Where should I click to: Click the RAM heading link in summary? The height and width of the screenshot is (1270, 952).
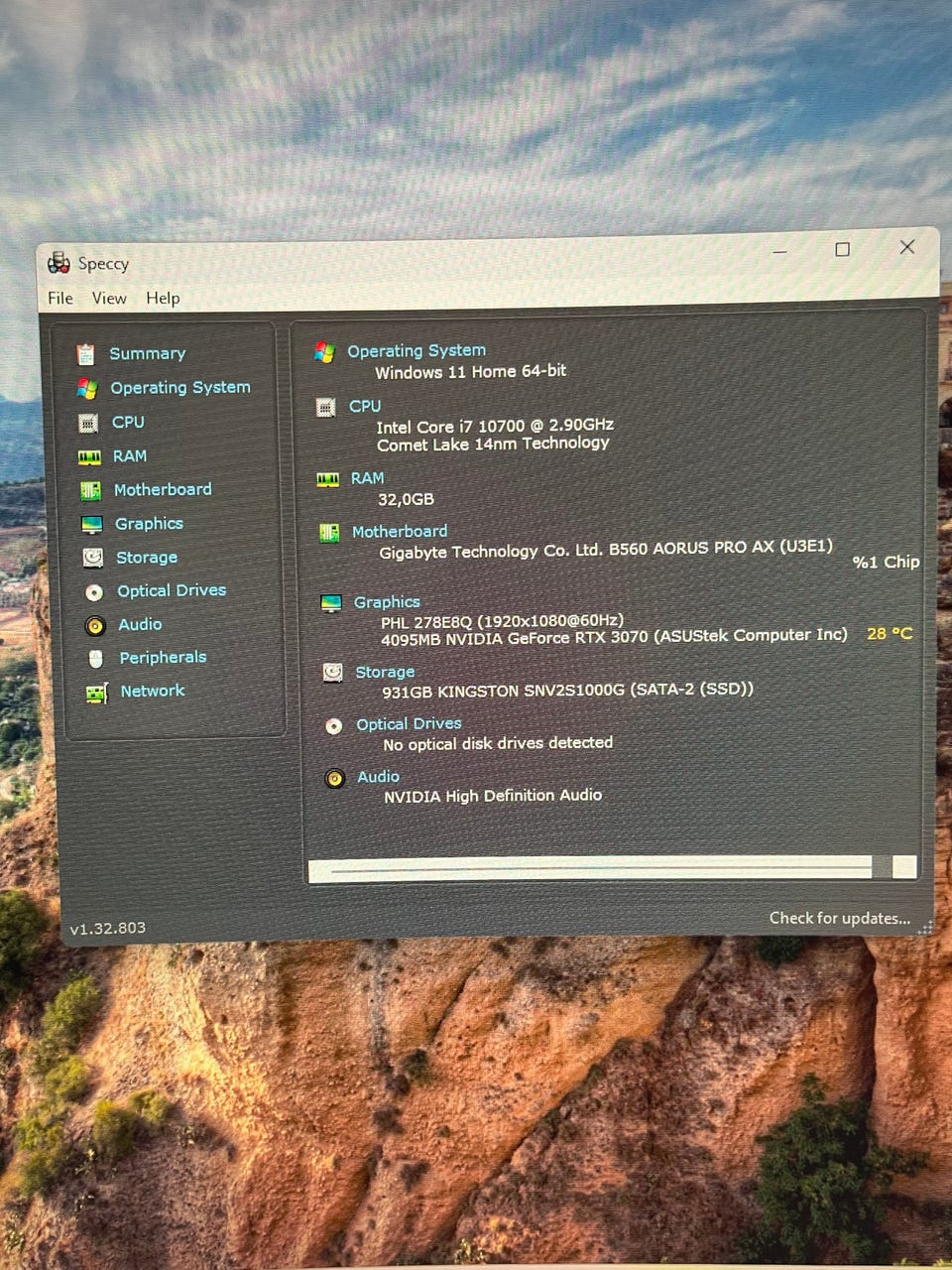[x=368, y=478]
